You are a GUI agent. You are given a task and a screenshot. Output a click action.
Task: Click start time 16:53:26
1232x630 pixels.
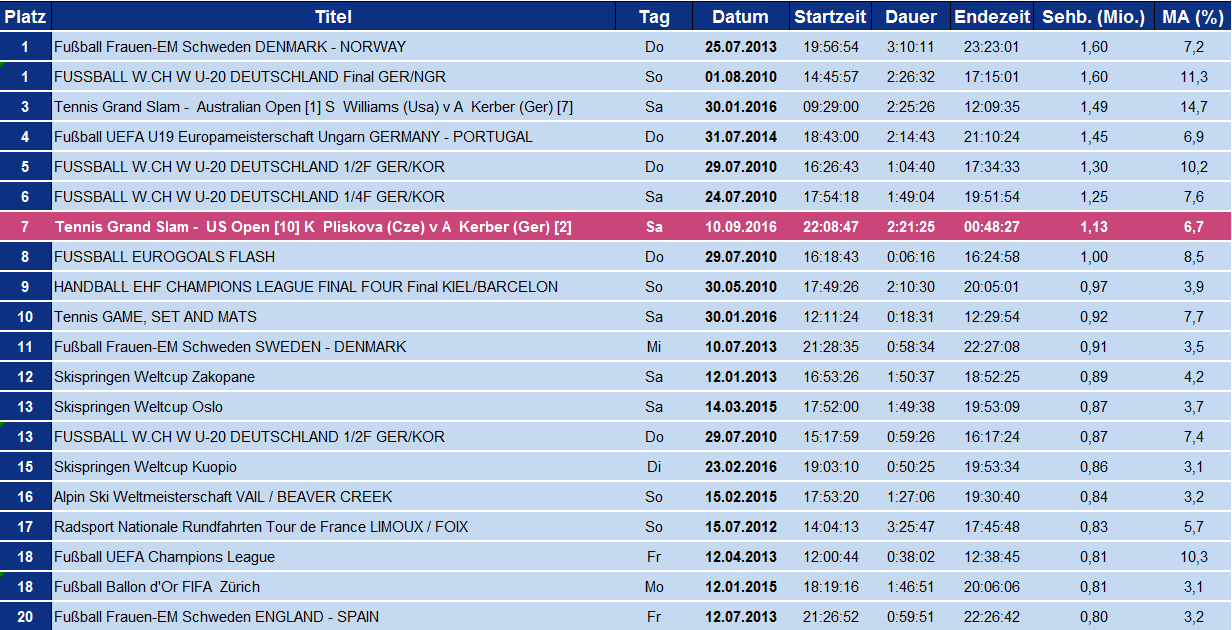tap(829, 377)
